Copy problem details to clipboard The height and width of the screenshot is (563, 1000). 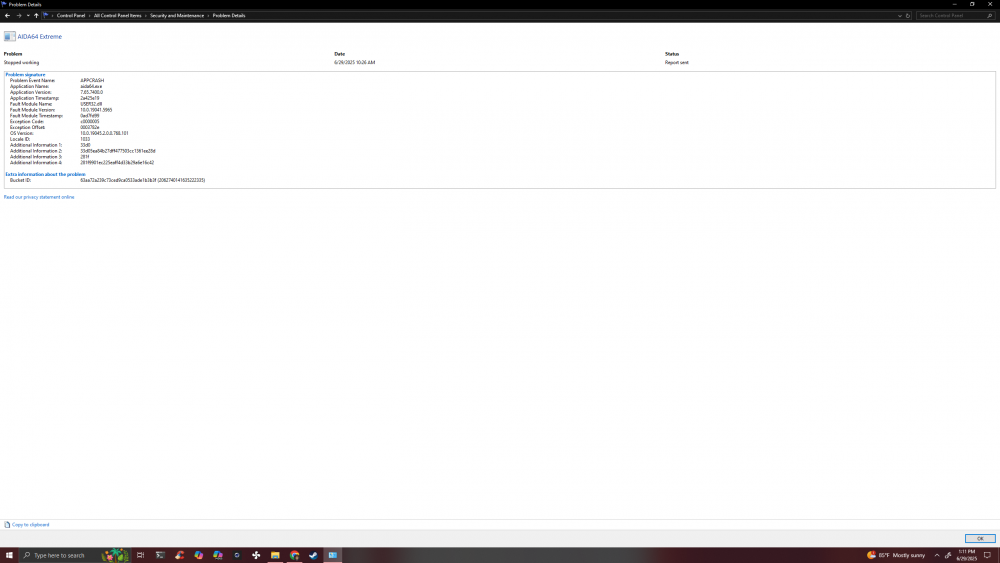(x=31, y=525)
